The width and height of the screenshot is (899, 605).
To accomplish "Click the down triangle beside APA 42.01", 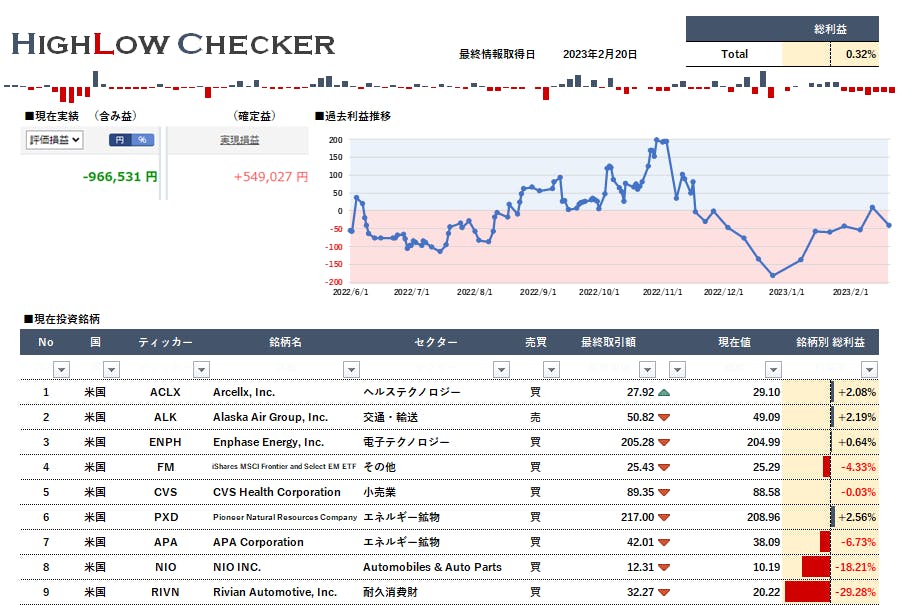I will tap(664, 542).
